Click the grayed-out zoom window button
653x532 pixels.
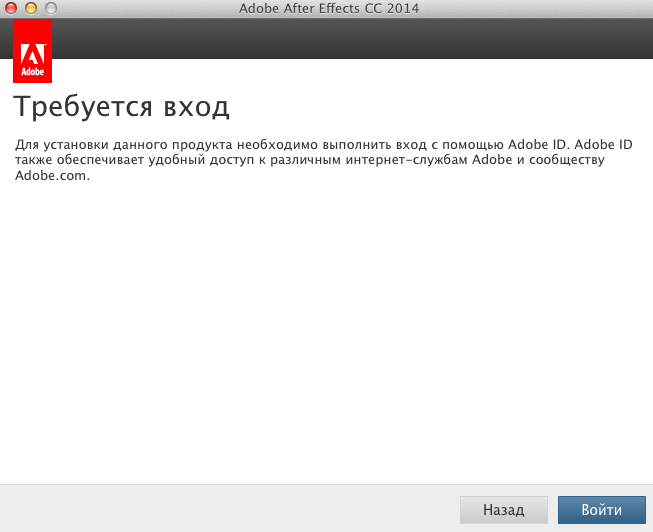click(51, 8)
